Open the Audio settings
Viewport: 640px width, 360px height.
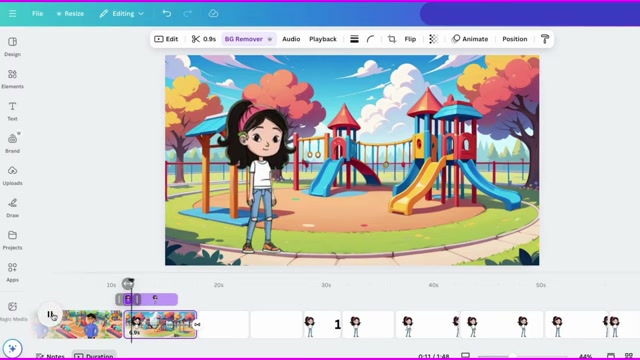pyautogui.click(x=291, y=39)
